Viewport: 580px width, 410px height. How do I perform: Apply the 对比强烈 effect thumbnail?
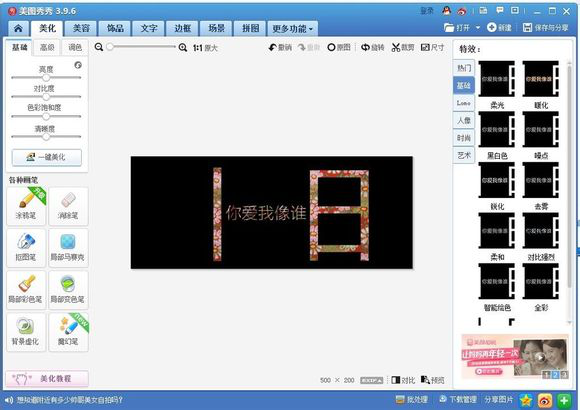coord(541,231)
